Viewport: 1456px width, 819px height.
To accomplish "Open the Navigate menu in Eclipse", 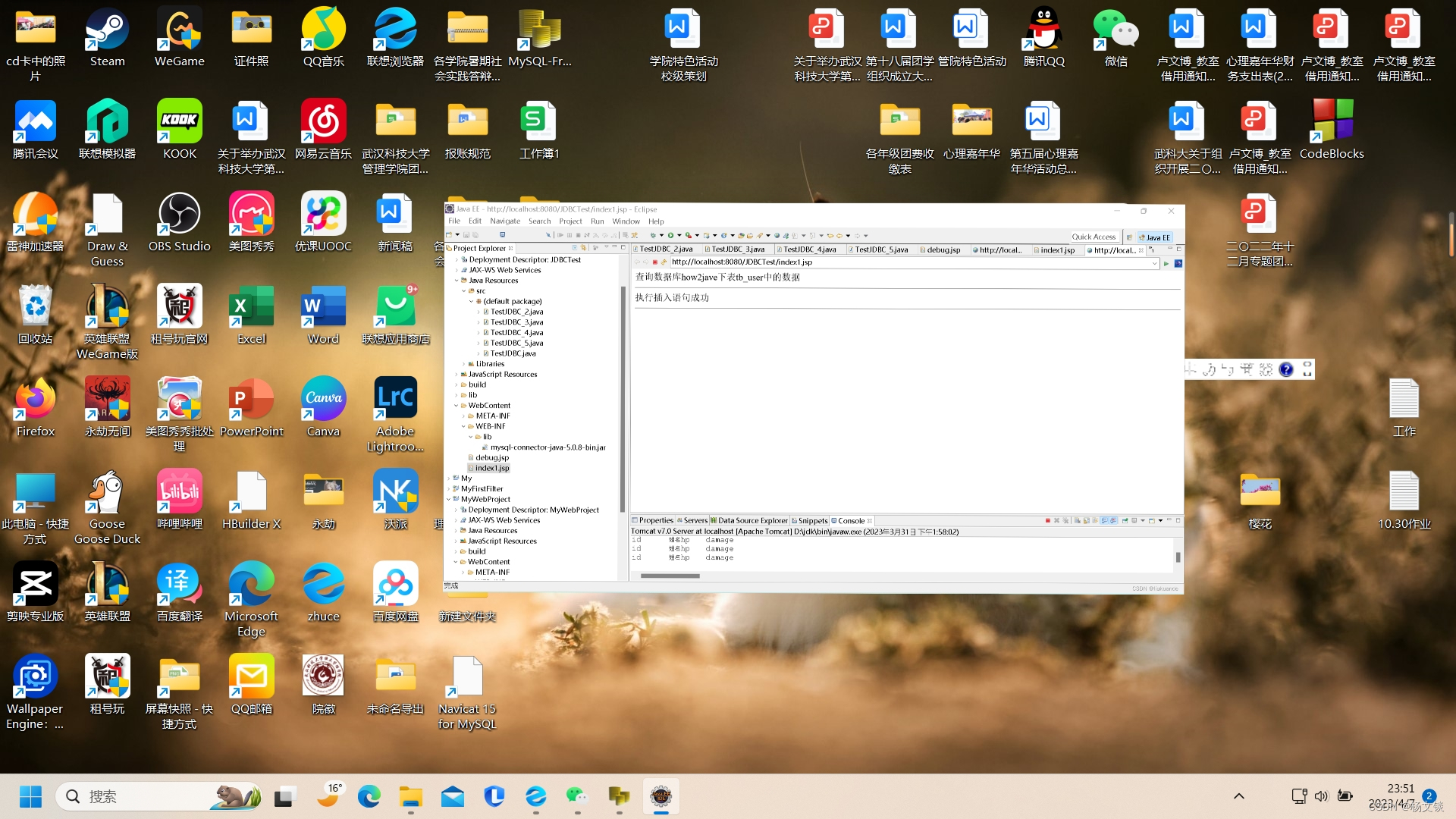I will point(505,221).
